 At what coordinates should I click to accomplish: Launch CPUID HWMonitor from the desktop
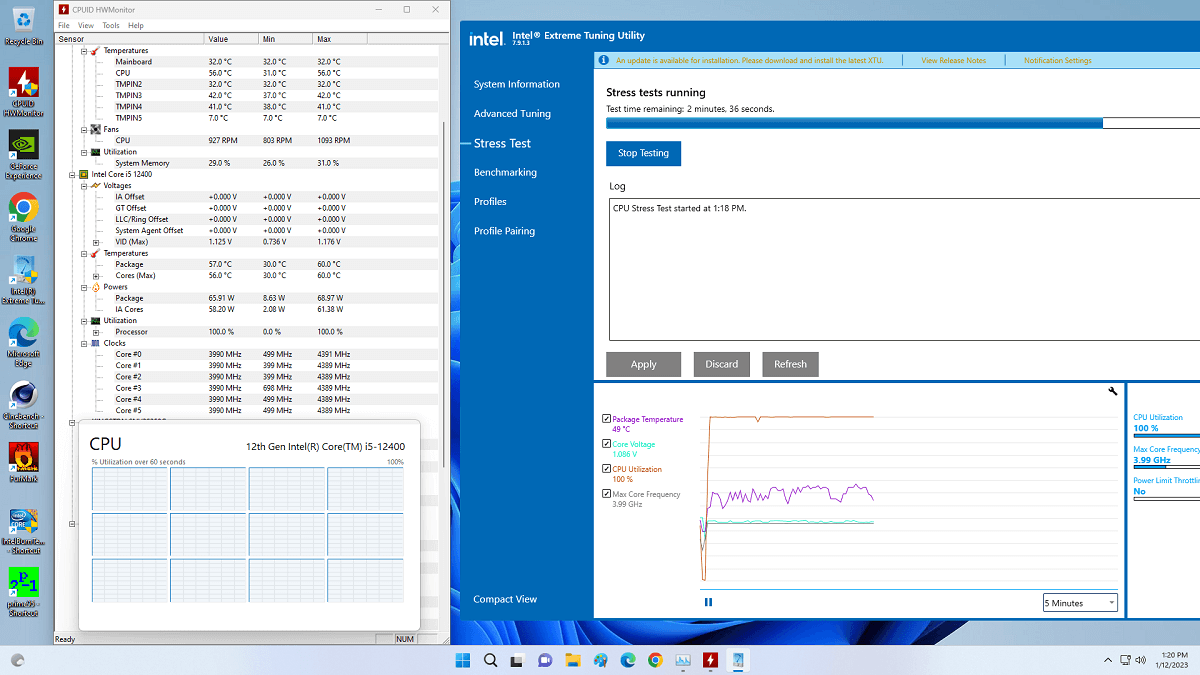click(24, 92)
